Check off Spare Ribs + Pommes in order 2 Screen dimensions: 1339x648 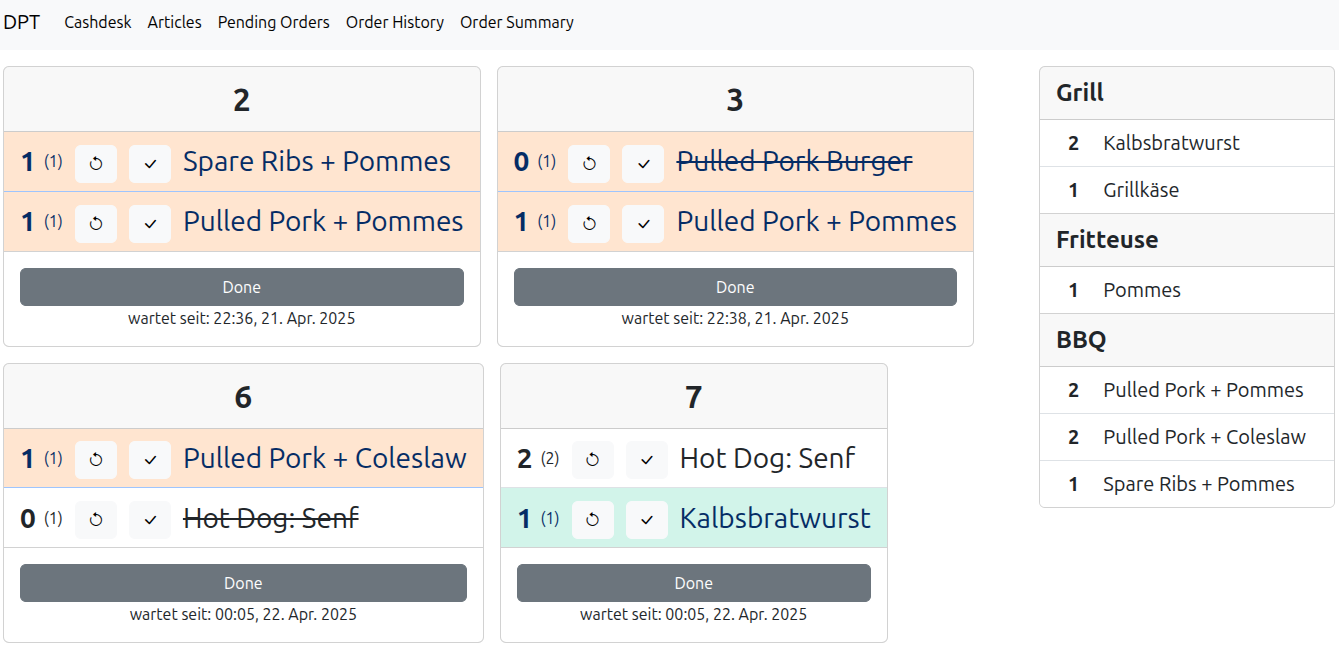click(x=150, y=163)
